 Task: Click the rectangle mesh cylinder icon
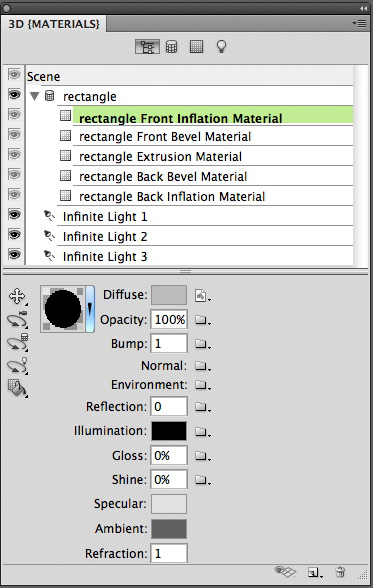point(49,96)
